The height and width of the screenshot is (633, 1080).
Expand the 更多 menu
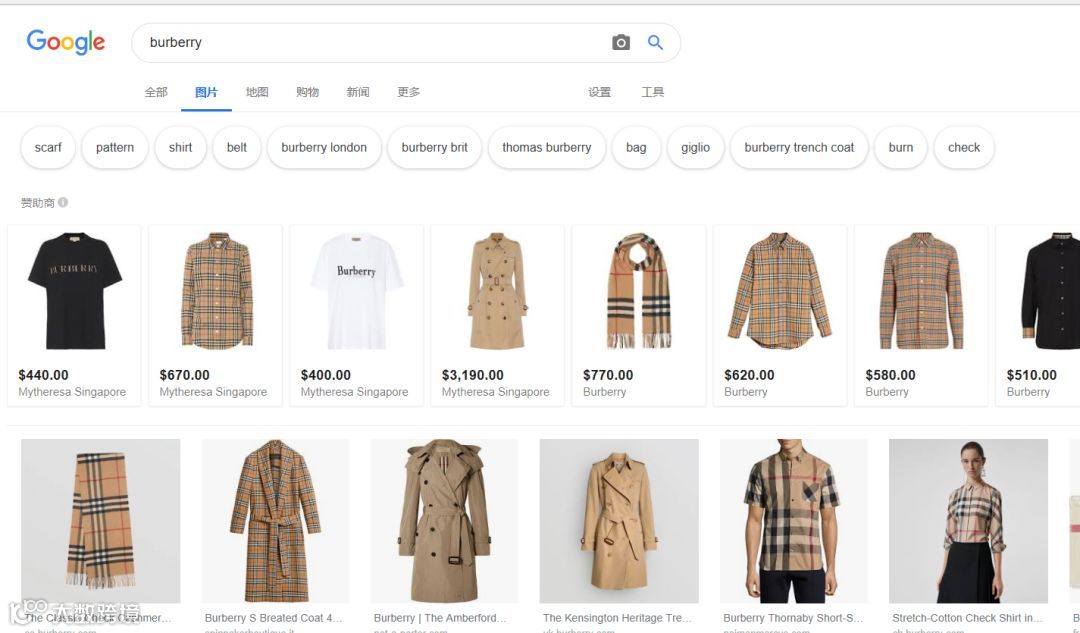[408, 92]
